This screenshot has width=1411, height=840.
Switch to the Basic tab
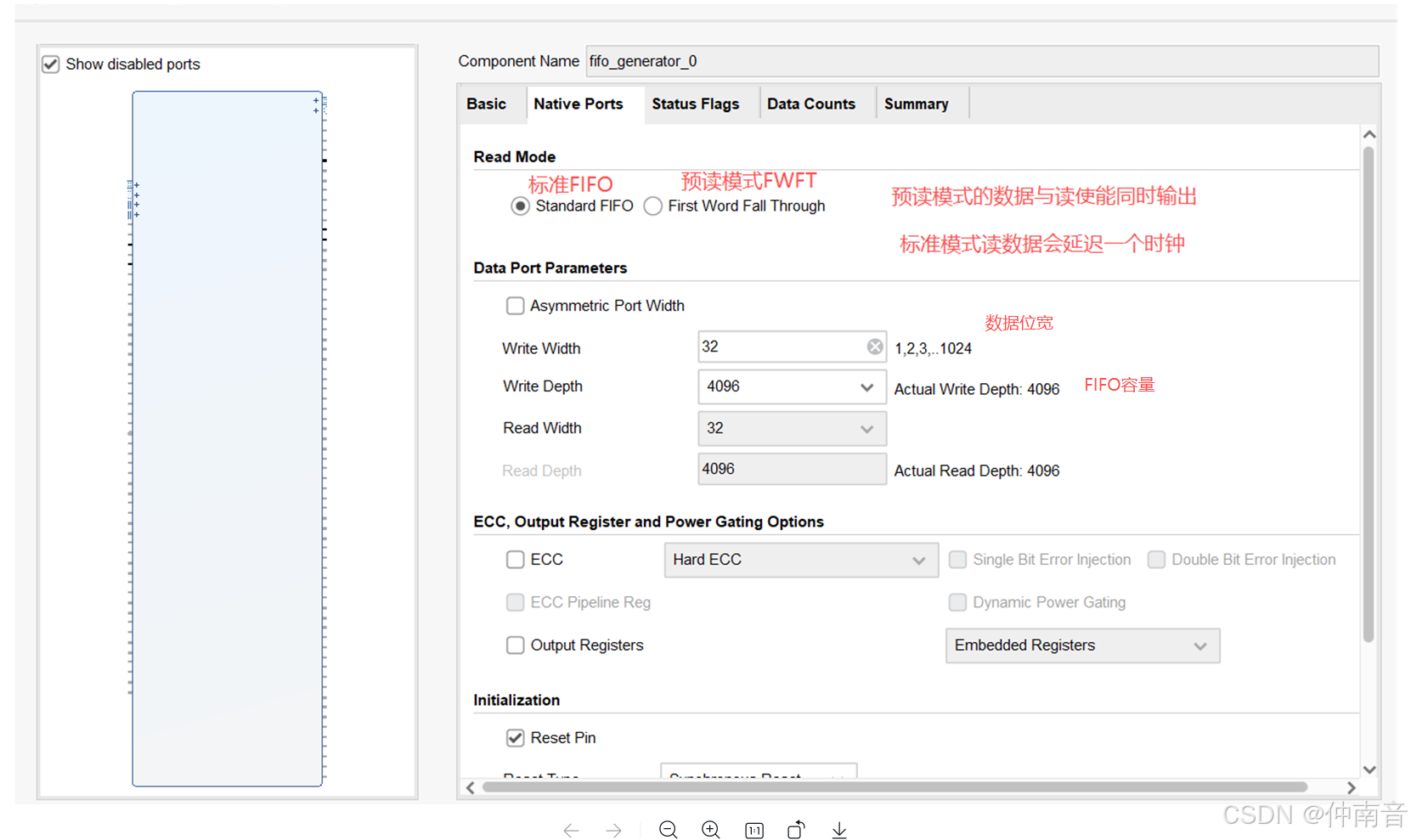tap(486, 104)
